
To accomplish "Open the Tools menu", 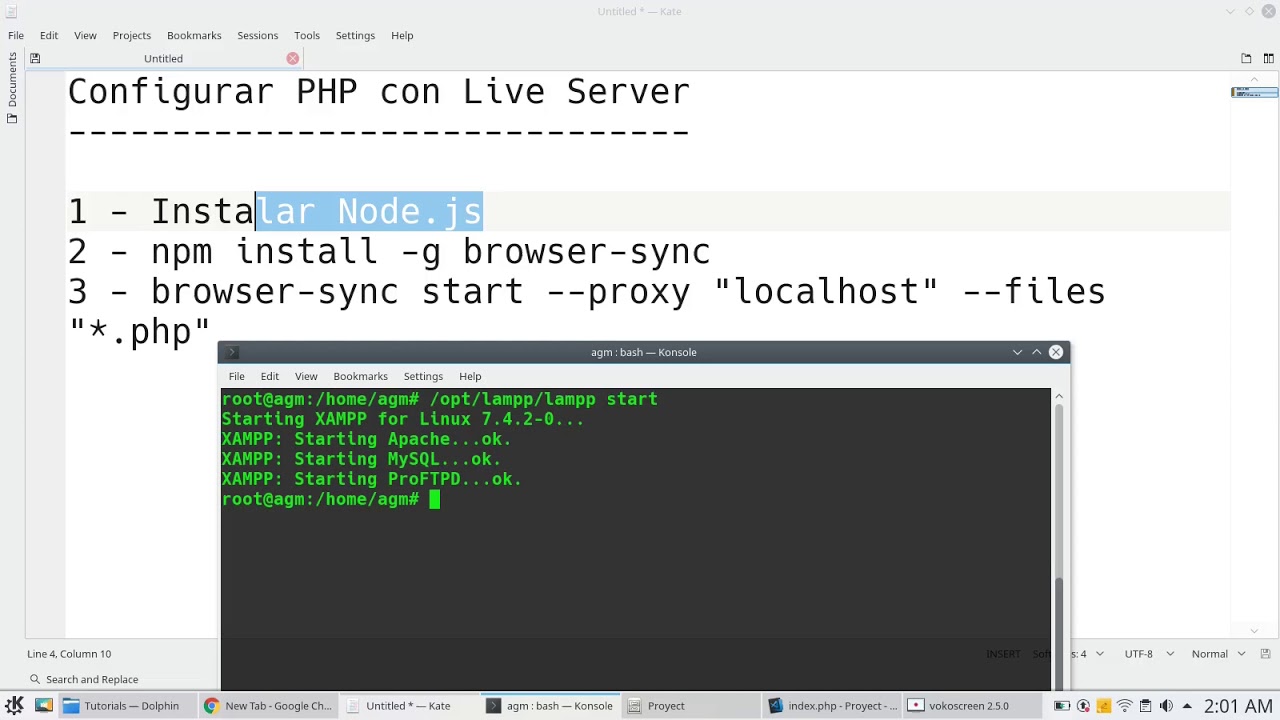I will pyautogui.click(x=307, y=35).
